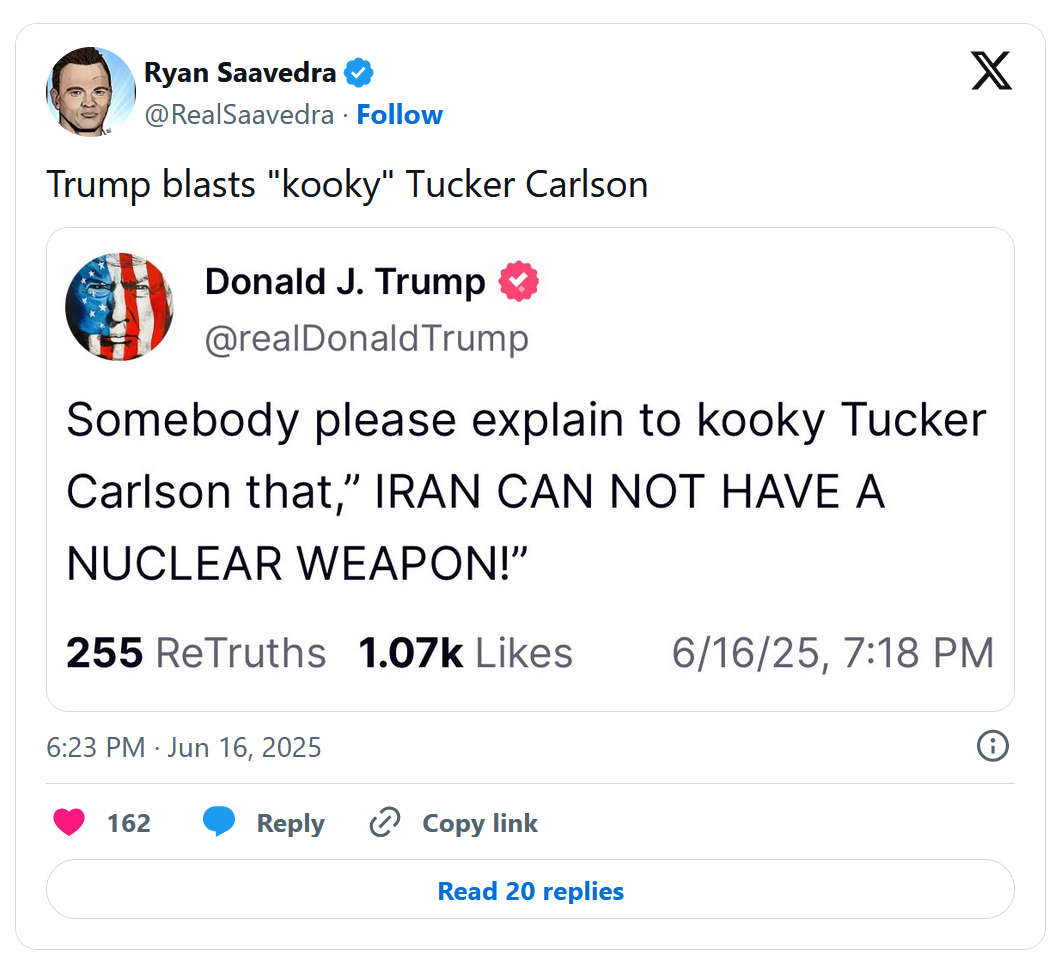Screen dimensions: 1061x967
Task: Click Donald J. Trump's red verified badge
Action: coord(519,282)
